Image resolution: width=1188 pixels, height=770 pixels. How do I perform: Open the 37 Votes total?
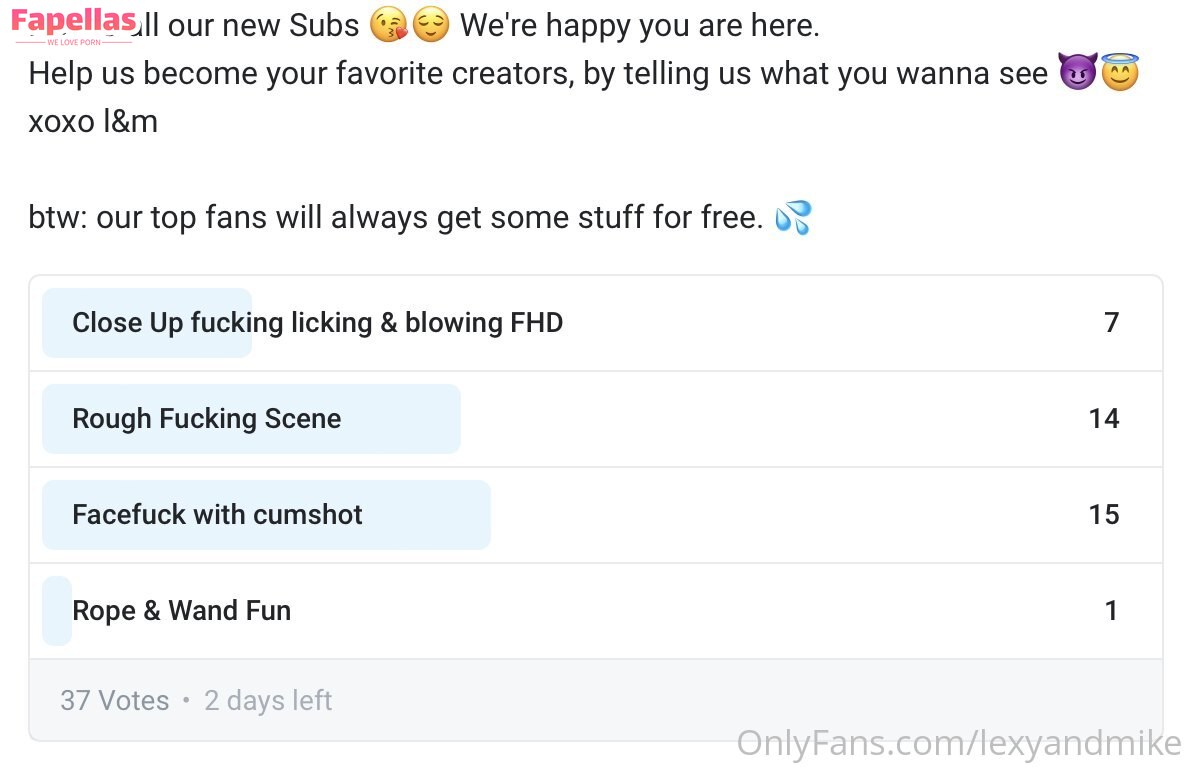[x=114, y=700]
